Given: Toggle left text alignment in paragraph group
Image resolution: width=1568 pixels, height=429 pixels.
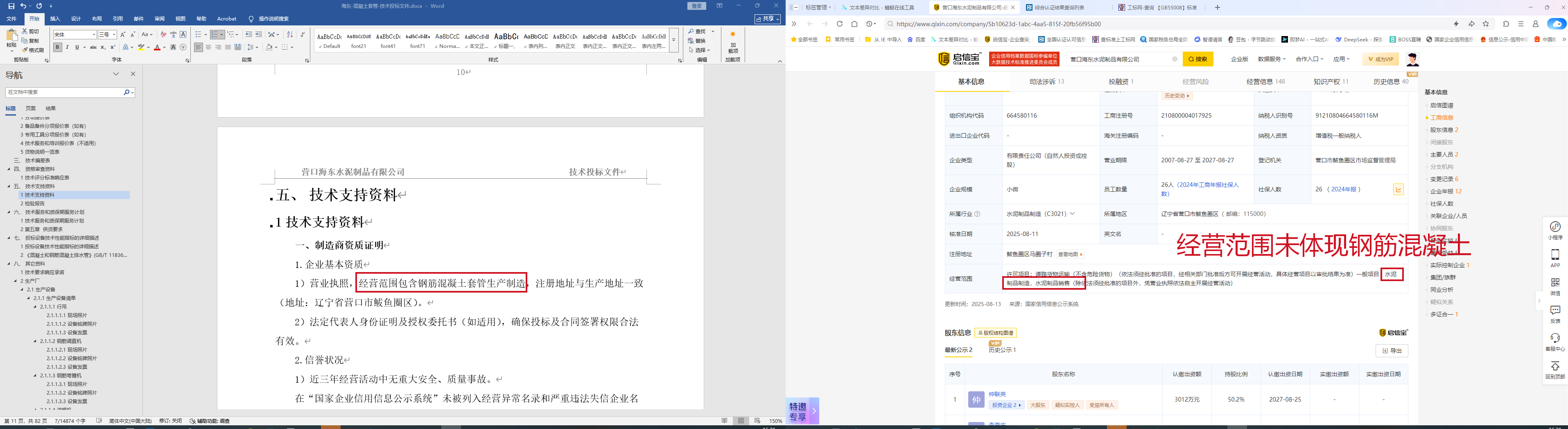Looking at the screenshot, I should (199, 47).
